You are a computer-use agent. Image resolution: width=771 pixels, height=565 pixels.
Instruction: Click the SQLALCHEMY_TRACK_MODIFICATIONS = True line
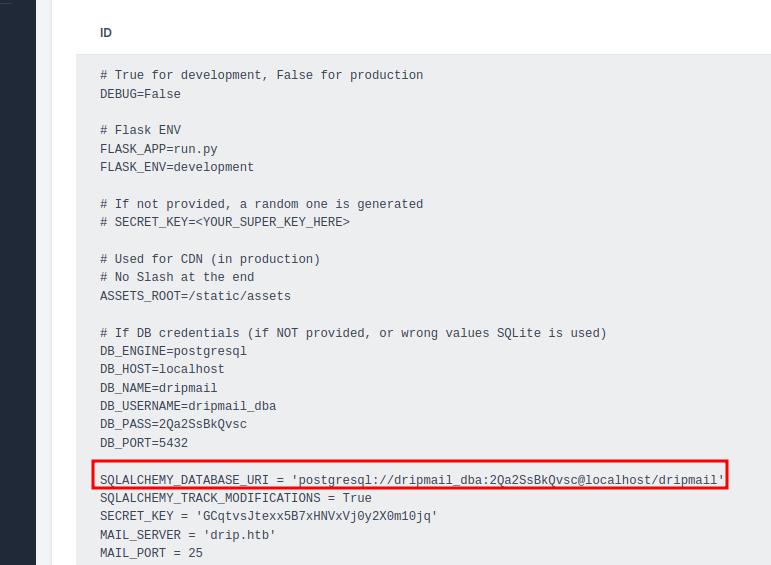click(x=235, y=498)
